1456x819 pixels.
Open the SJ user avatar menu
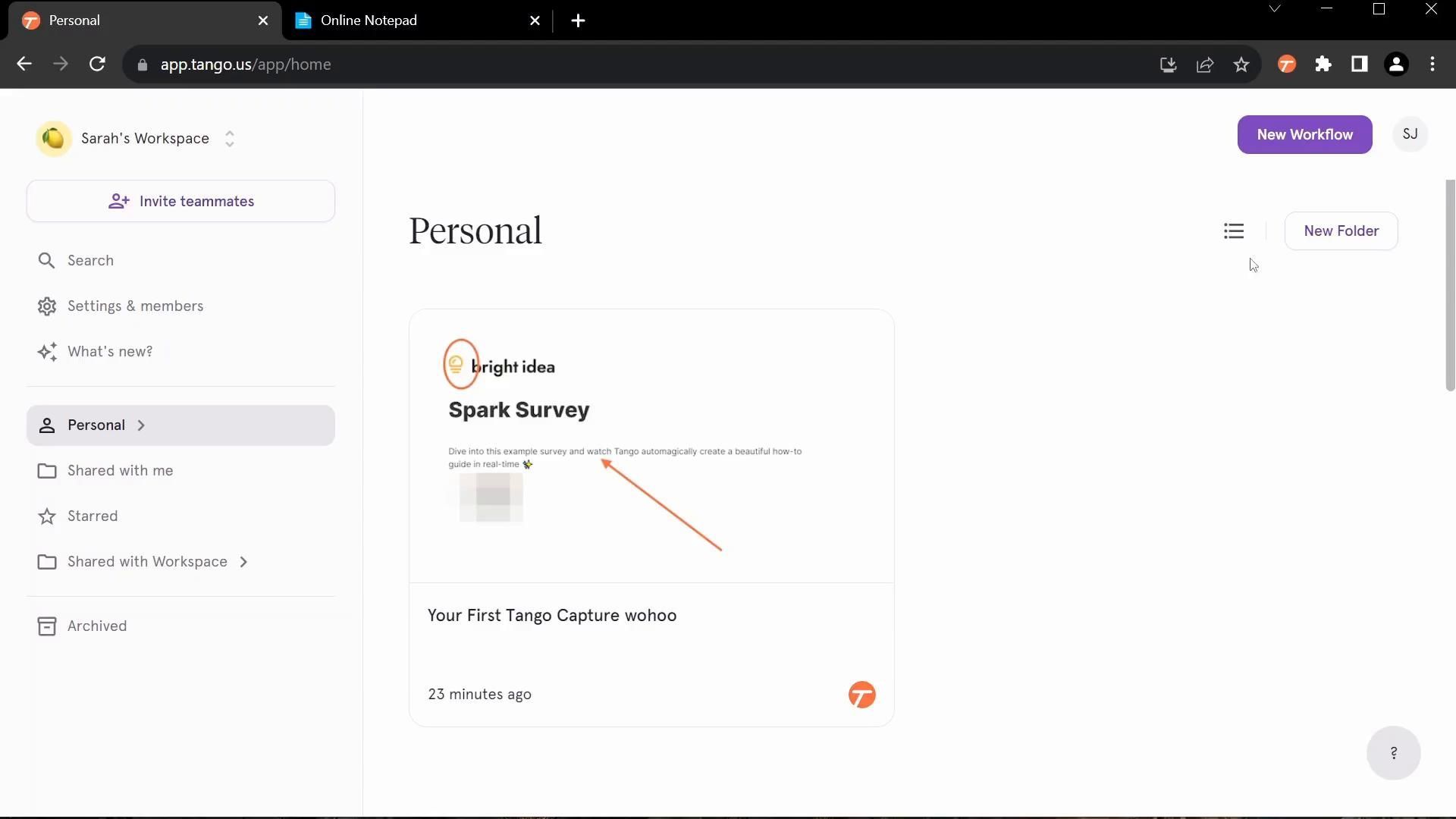[x=1410, y=134]
